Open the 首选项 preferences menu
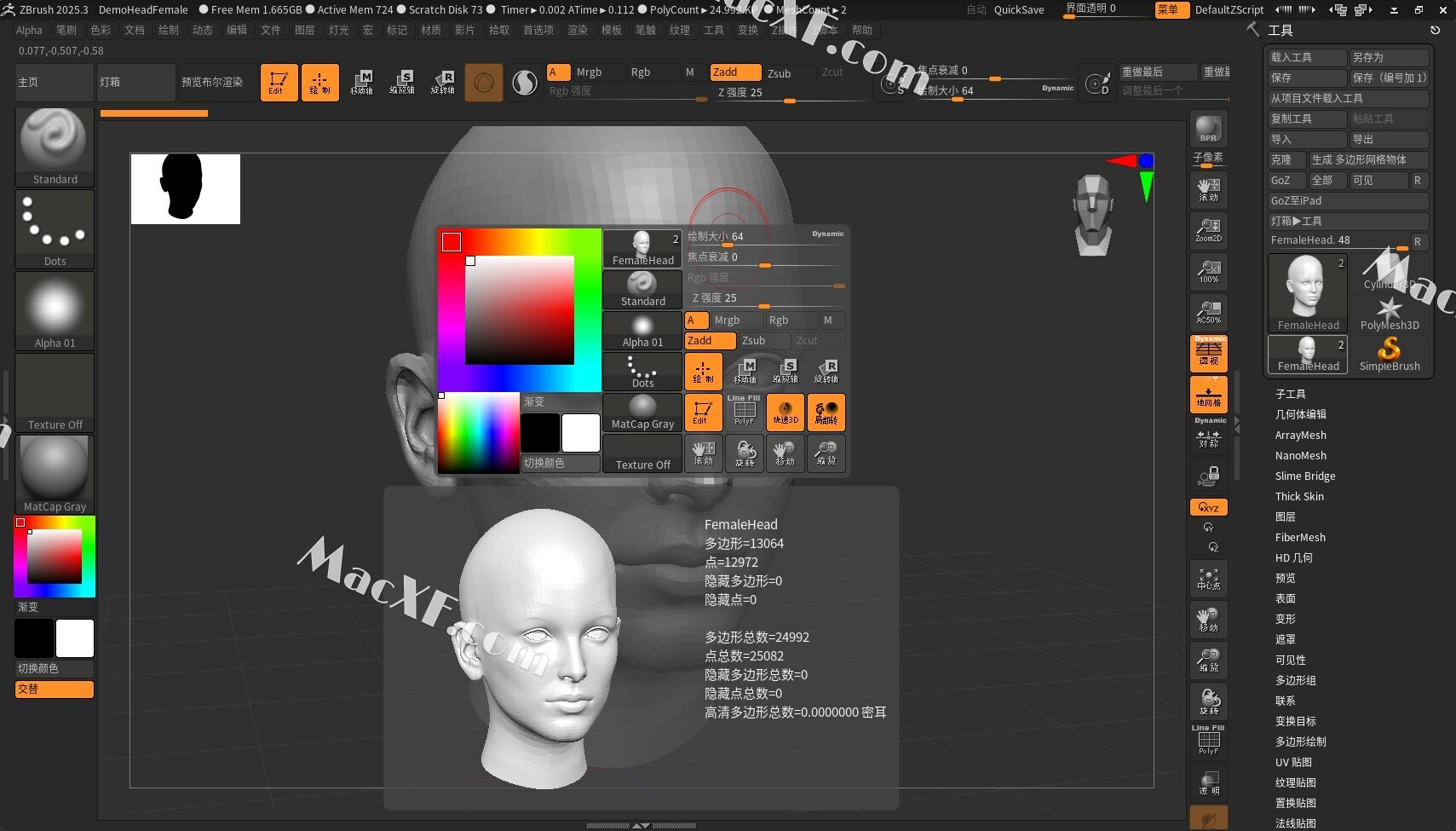This screenshot has height=831, width=1456. pos(538,30)
